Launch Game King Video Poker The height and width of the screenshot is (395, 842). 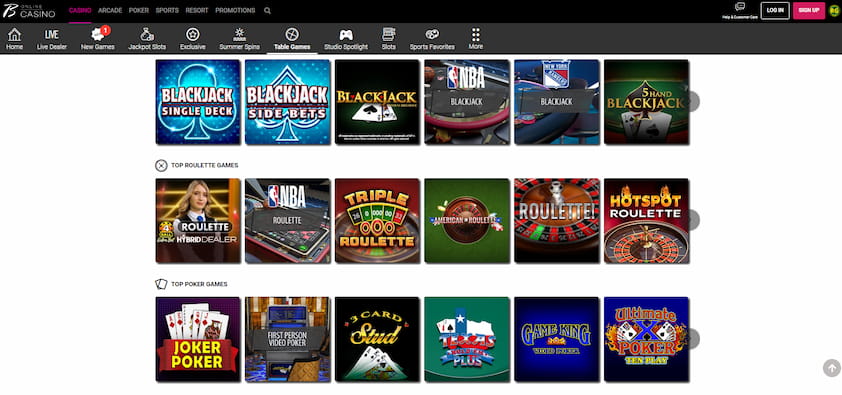pyautogui.click(x=556, y=339)
